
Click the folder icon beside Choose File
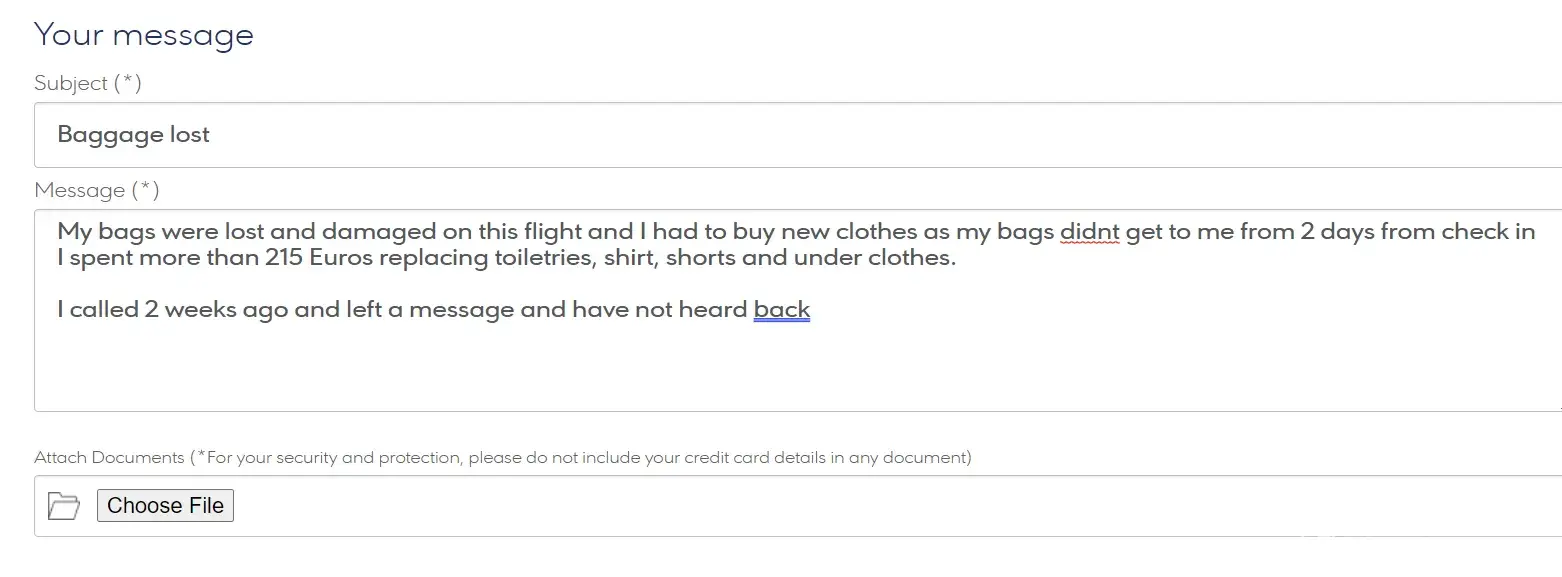(x=64, y=506)
